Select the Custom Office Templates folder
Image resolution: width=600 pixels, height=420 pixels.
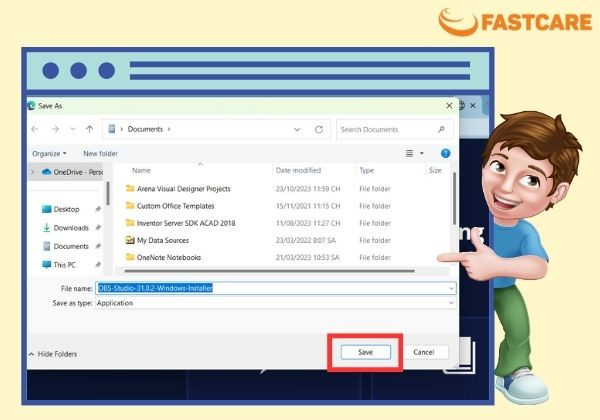175,206
